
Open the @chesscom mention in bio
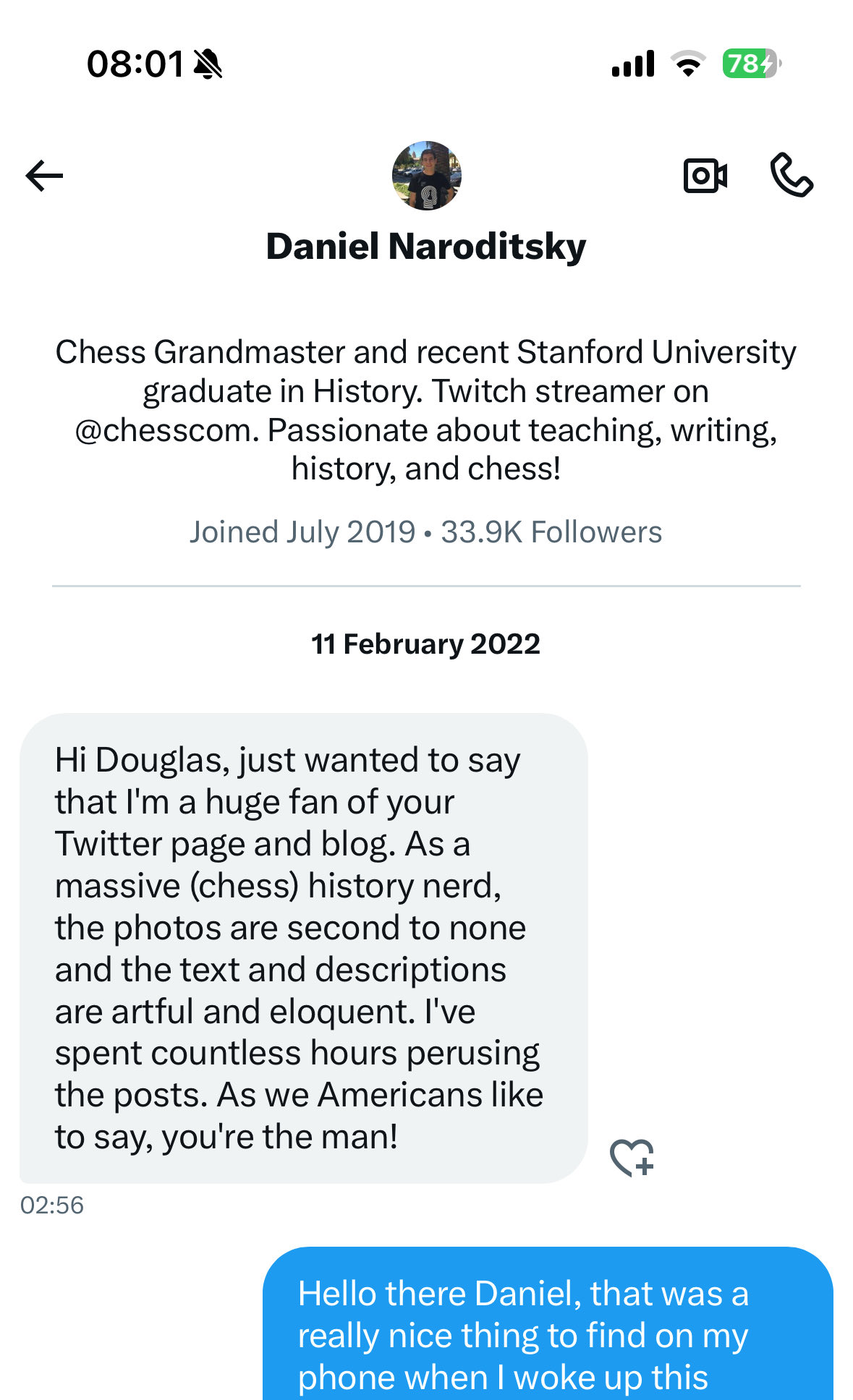tap(166, 430)
